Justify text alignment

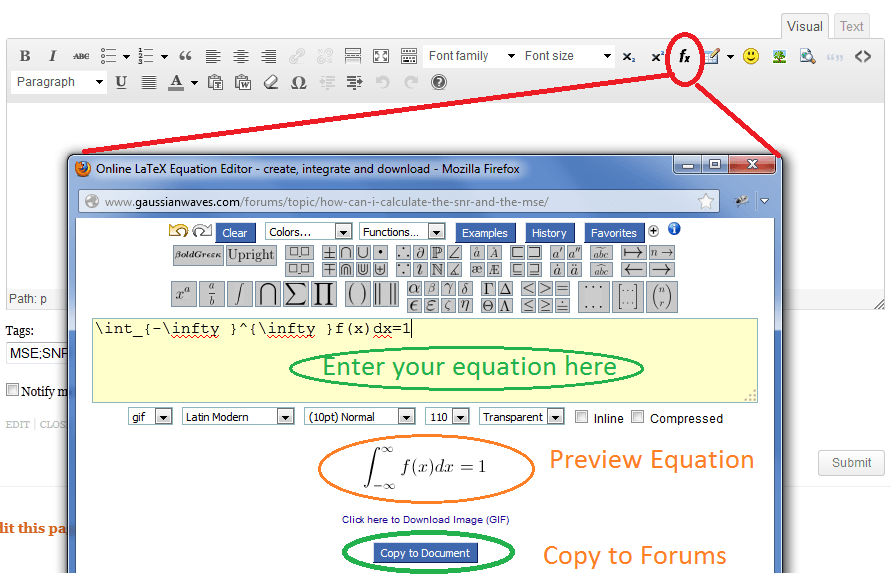coord(149,82)
